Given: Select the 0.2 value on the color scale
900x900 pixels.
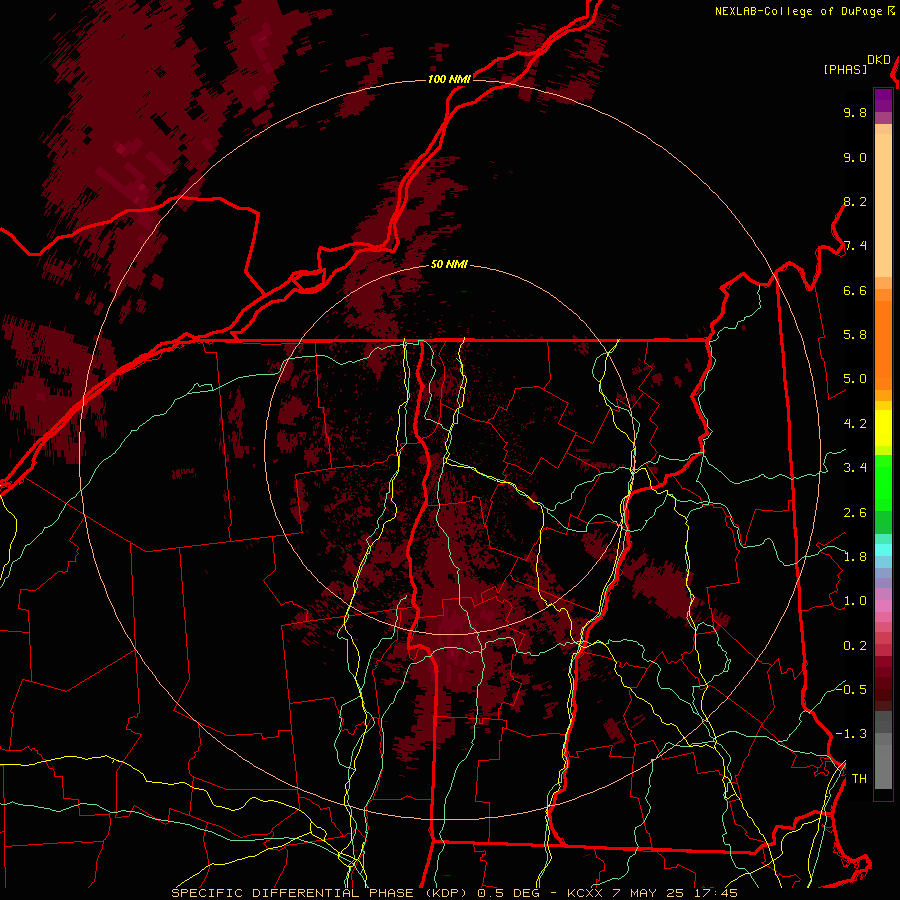Looking at the screenshot, I should point(855,646).
